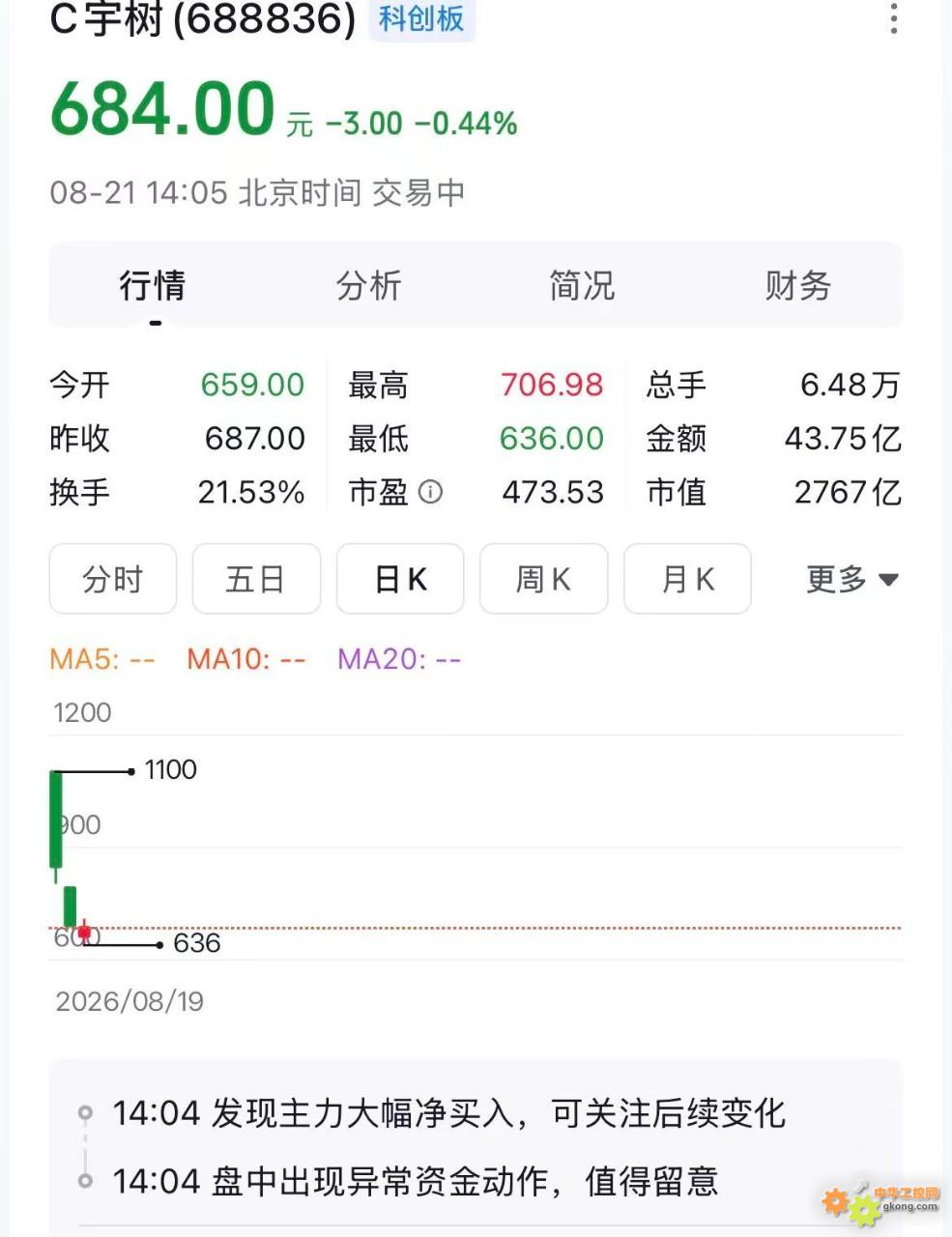Click the MA20 indicator label
This screenshot has width=952, height=1237.
[399, 659]
